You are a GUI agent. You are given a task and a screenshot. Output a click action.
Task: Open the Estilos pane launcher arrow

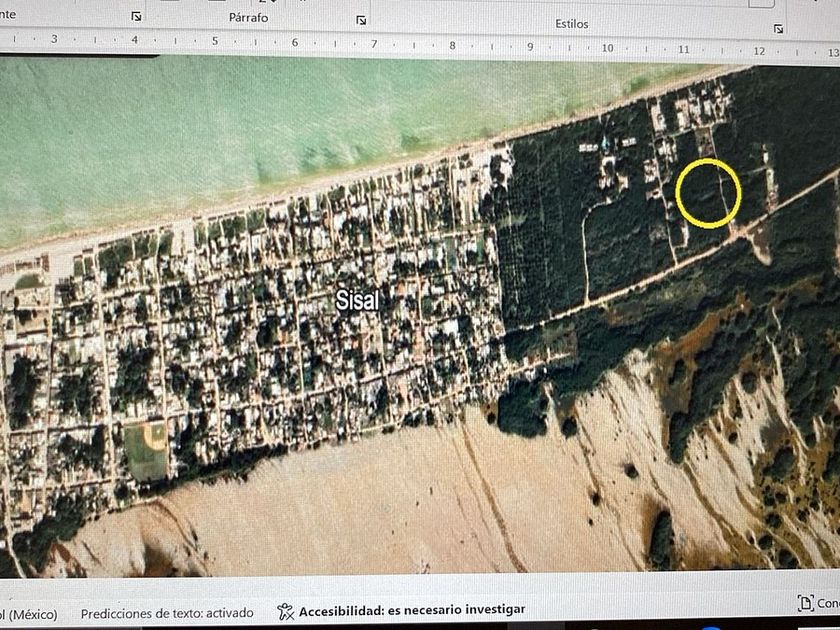[780, 29]
